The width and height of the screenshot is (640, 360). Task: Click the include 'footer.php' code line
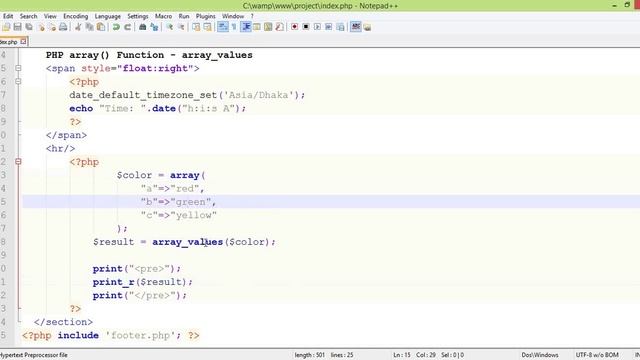coord(111,336)
